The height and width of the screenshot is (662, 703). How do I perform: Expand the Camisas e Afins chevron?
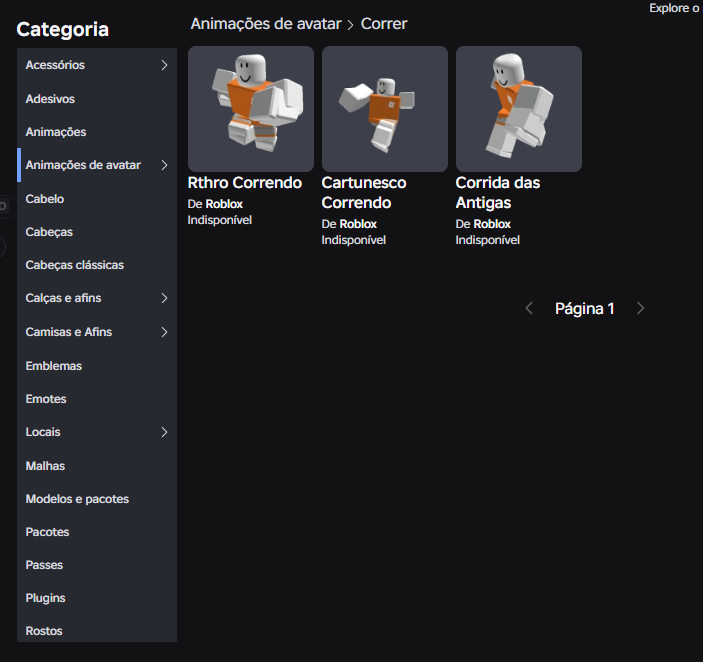point(164,332)
